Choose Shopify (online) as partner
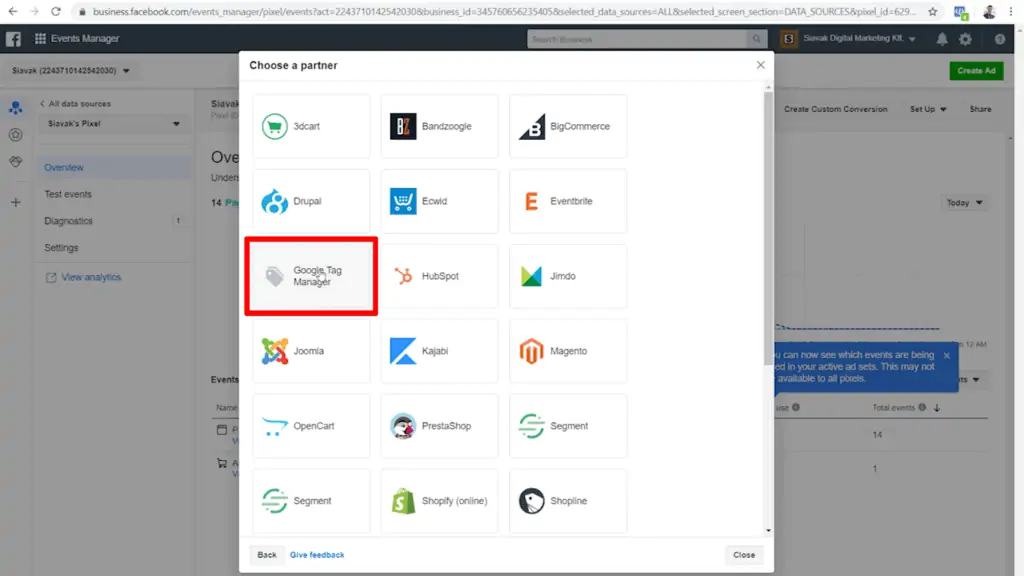The image size is (1024, 576). (x=438, y=501)
